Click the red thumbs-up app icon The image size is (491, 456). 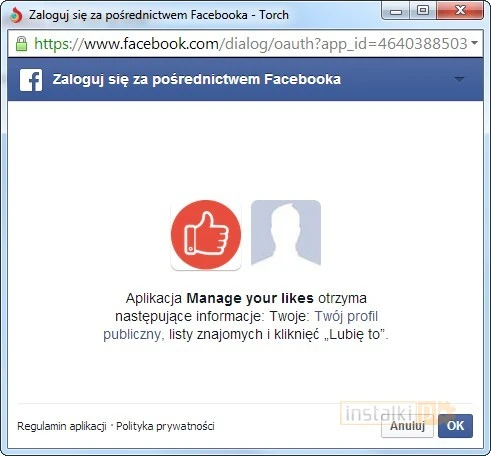point(206,235)
